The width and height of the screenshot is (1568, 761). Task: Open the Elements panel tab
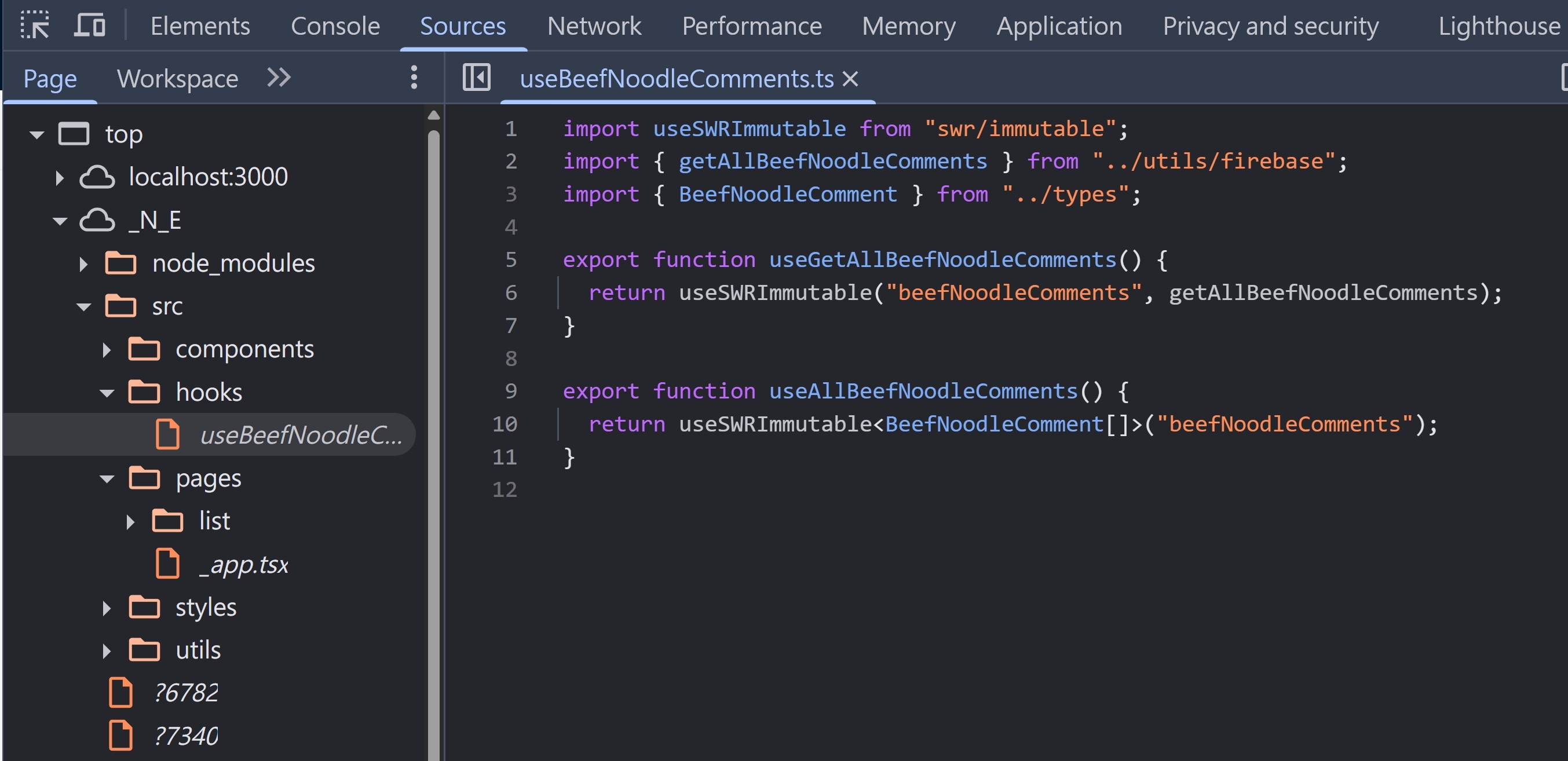[200, 26]
